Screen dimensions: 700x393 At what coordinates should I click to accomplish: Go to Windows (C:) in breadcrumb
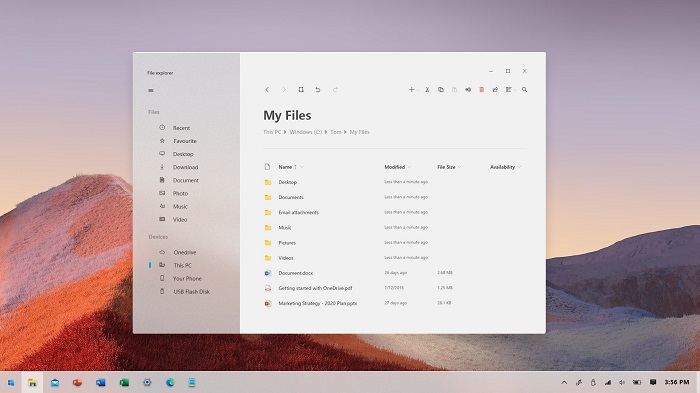[x=306, y=132]
